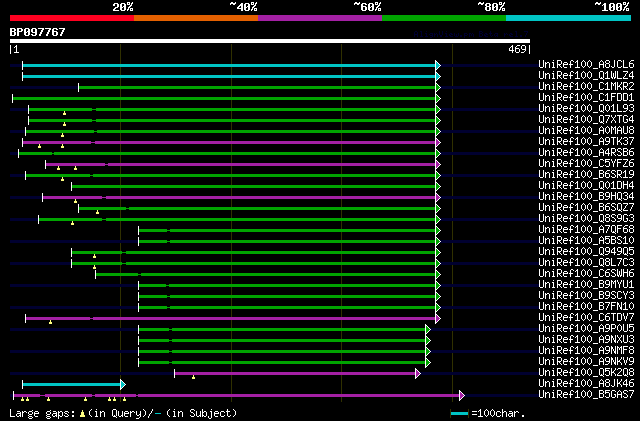The image size is (640, 421).
Task: Click the yellow gap marker under C6TDV7 bar
Action: 50,323
